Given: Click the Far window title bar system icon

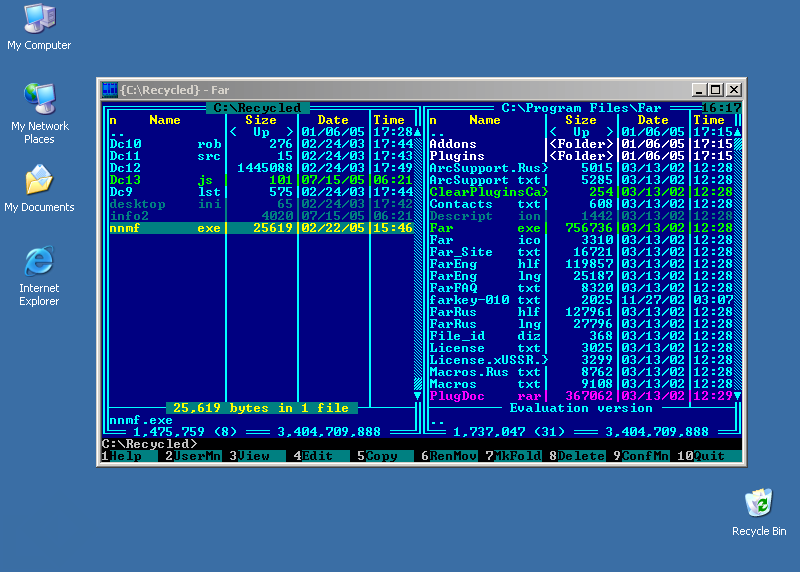Looking at the screenshot, I should point(109,90).
